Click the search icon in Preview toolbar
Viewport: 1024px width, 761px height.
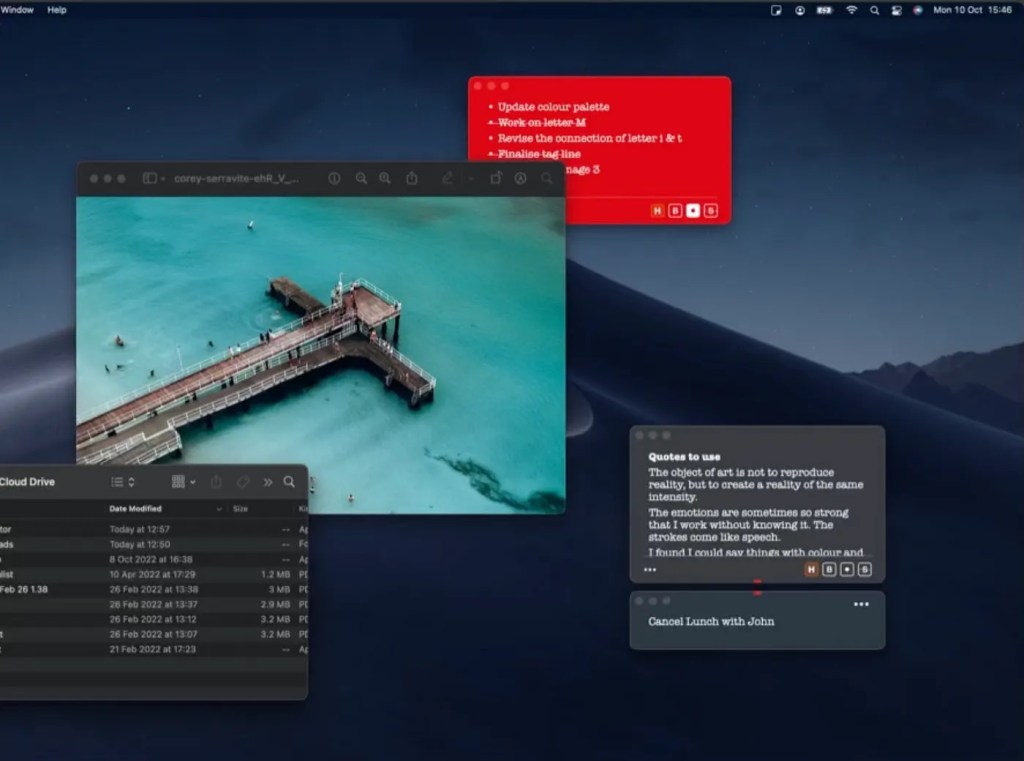pyautogui.click(x=547, y=178)
